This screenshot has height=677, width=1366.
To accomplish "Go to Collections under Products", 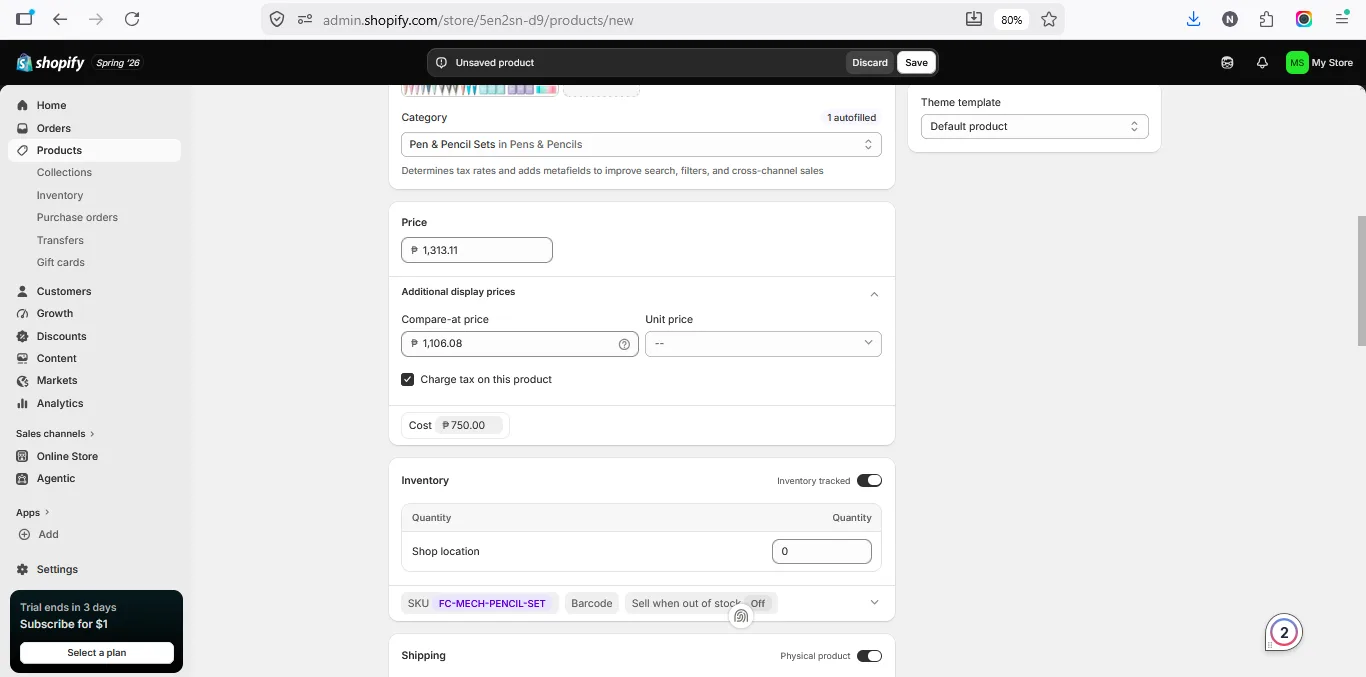I will [x=64, y=172].
